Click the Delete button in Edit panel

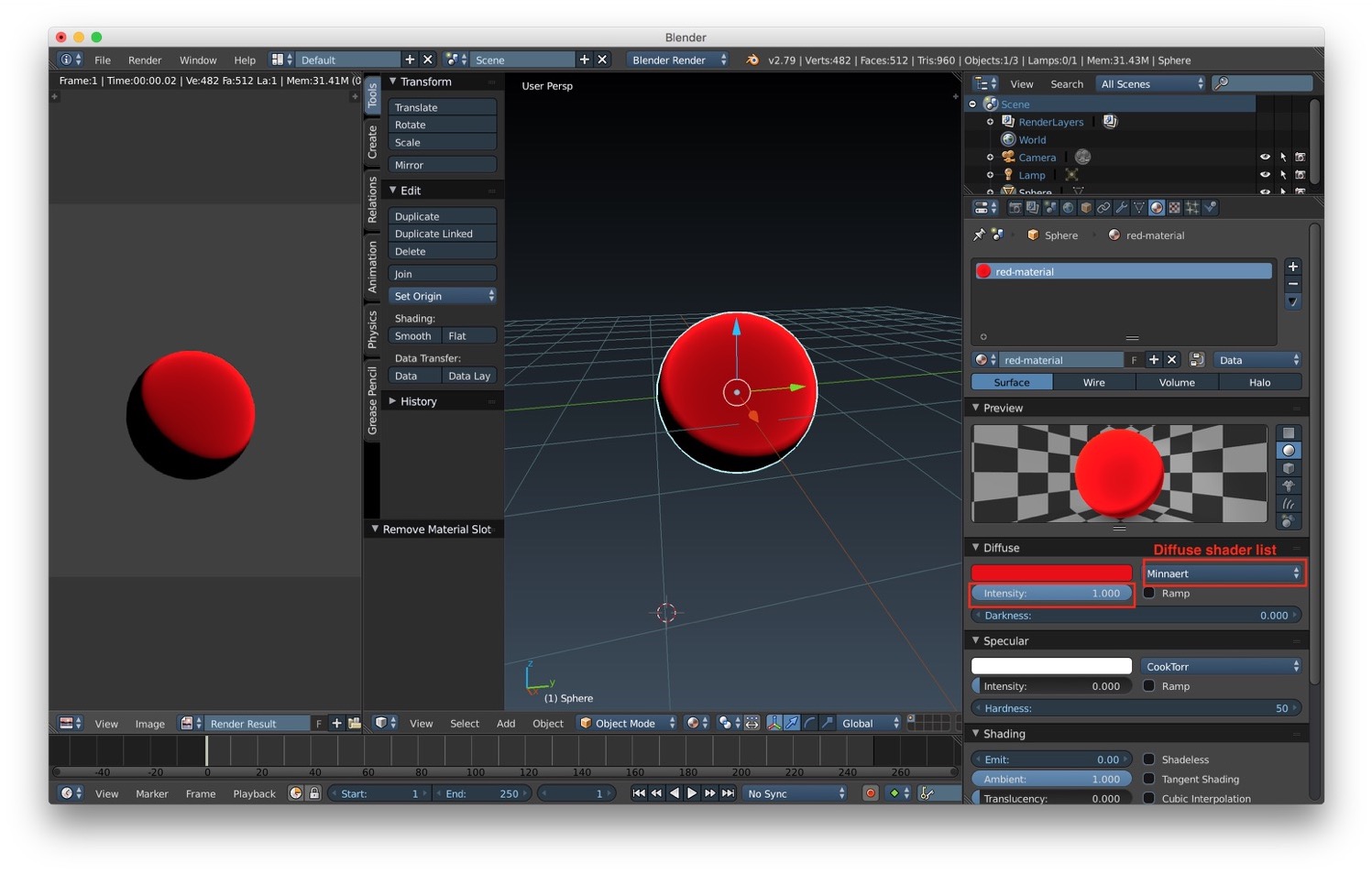click(443, 251)
